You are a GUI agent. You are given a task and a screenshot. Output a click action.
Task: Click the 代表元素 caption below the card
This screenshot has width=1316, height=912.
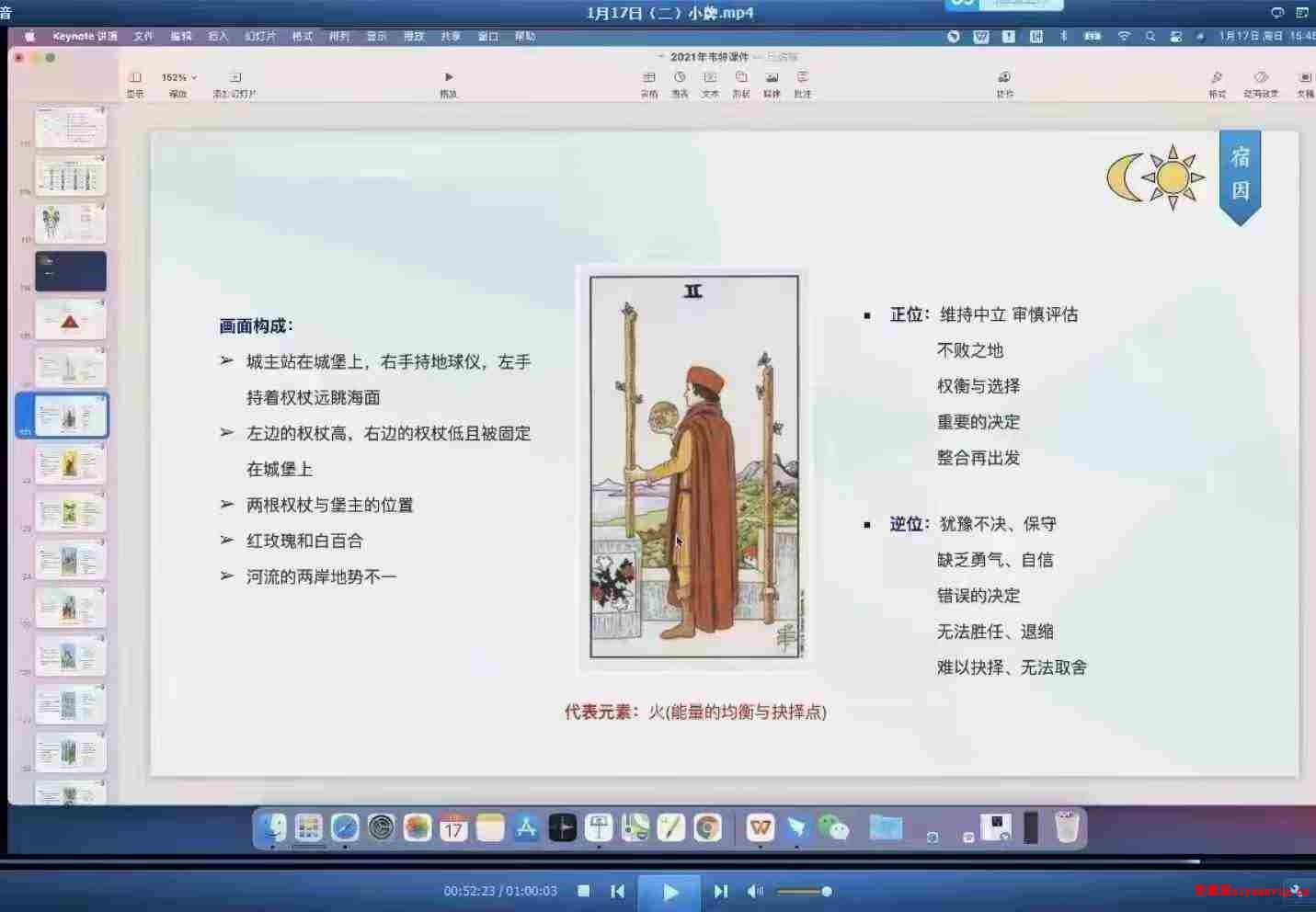tap(695, 712)
